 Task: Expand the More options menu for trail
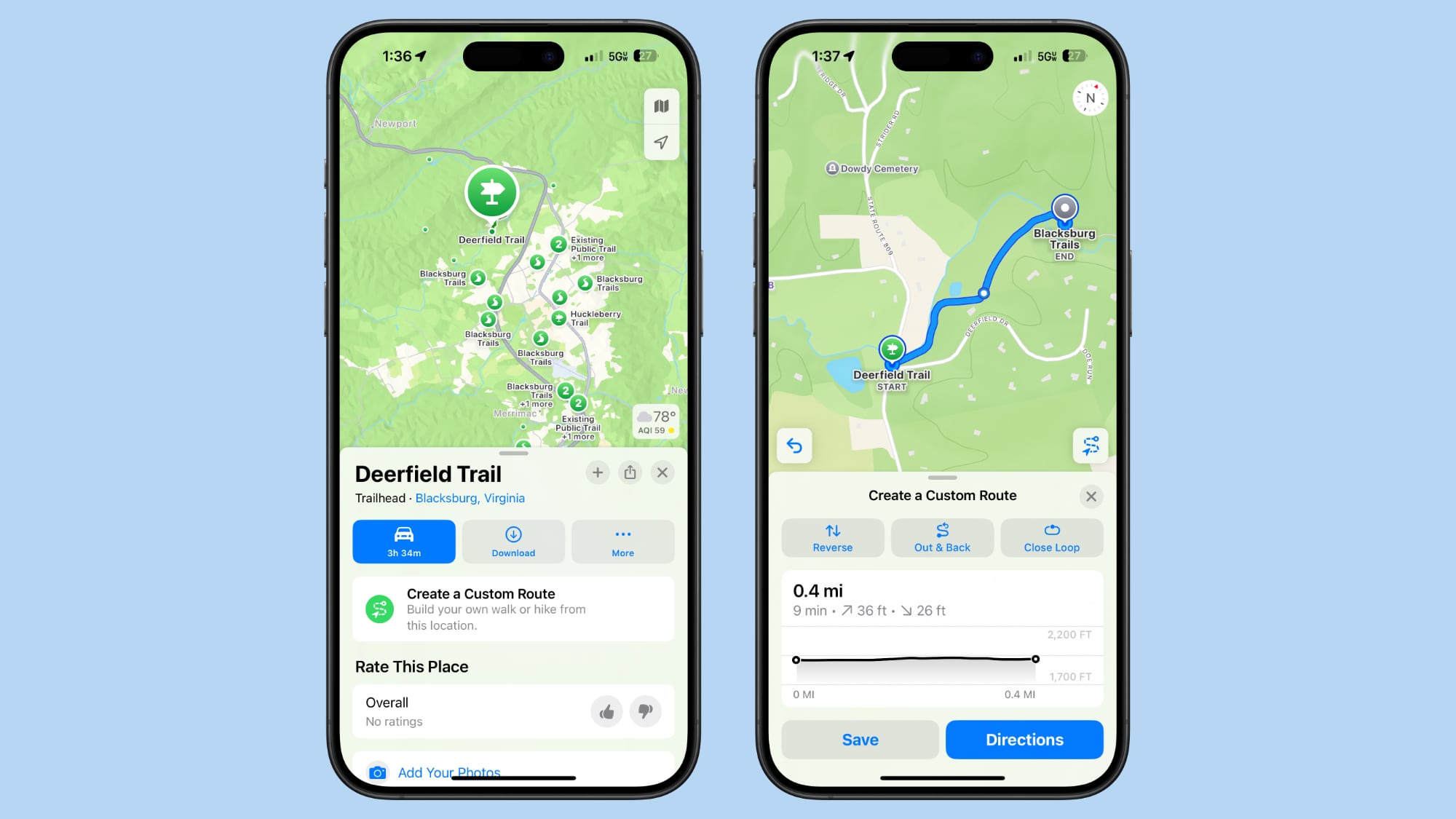tap(622, 541)
